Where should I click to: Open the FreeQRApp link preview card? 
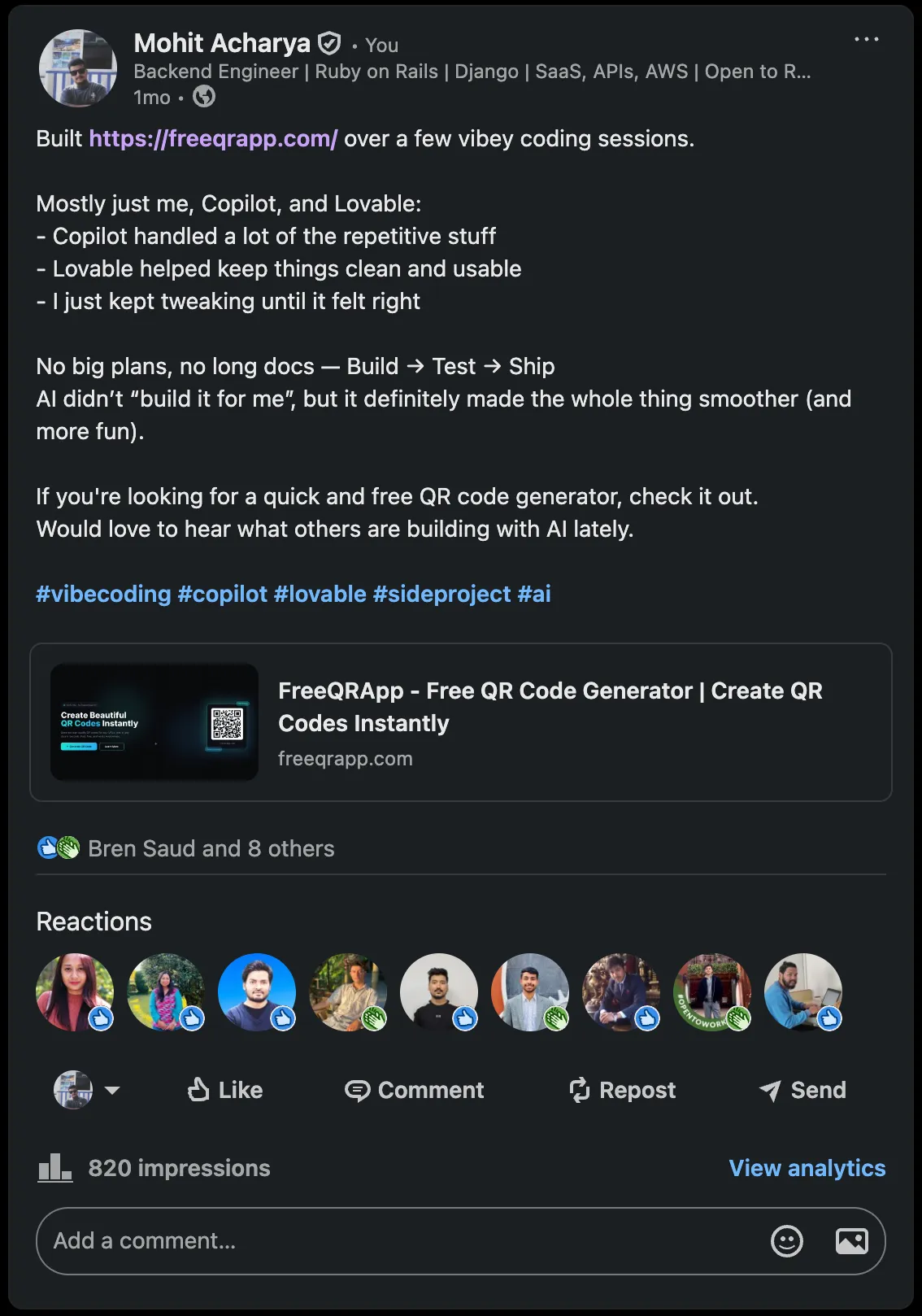461,721
